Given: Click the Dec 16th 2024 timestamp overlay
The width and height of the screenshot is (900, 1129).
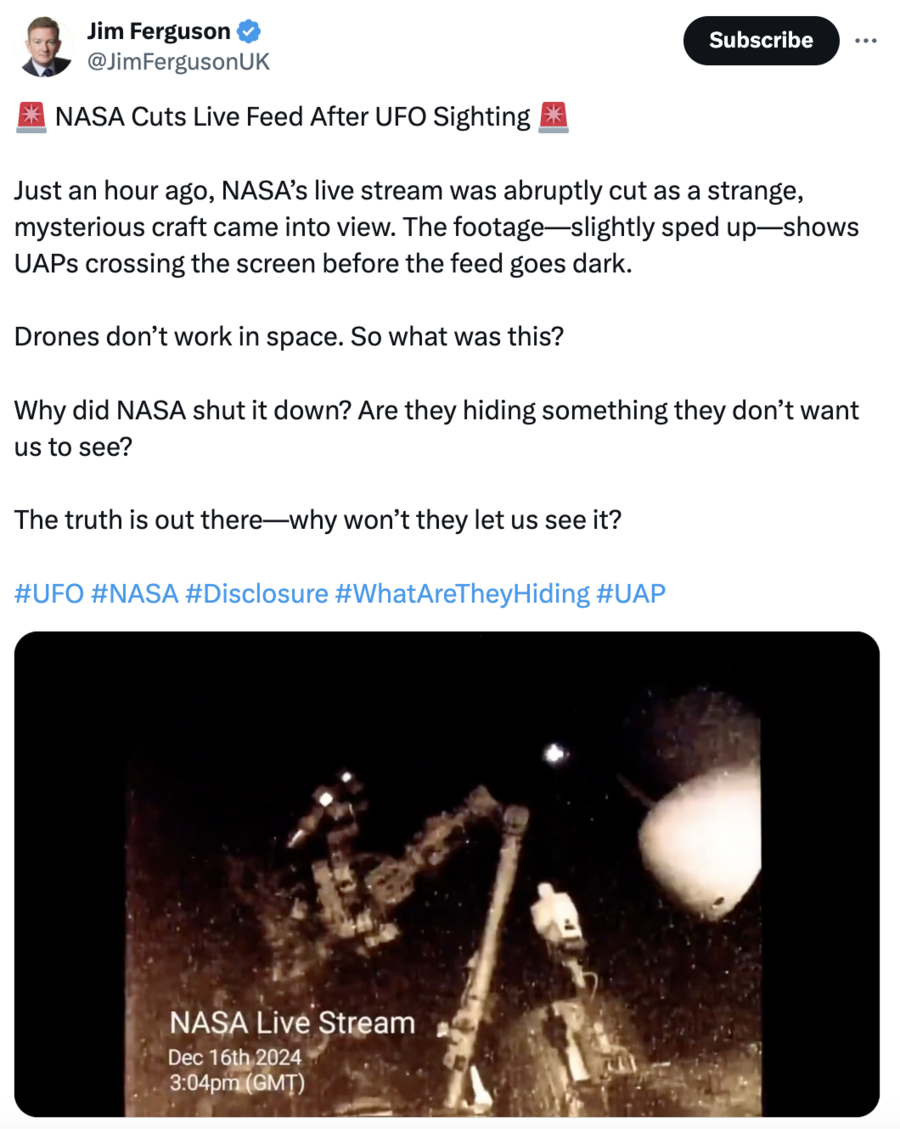Looking at the screenshot, I should (235, 1056).
